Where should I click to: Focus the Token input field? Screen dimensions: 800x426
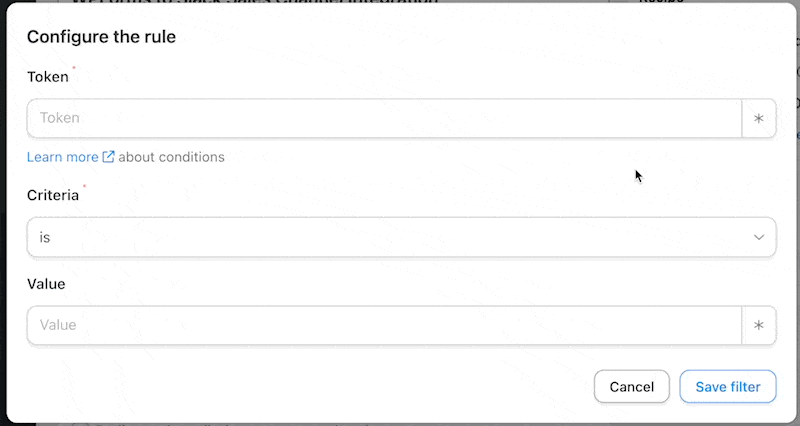click(x=384, y=118)
